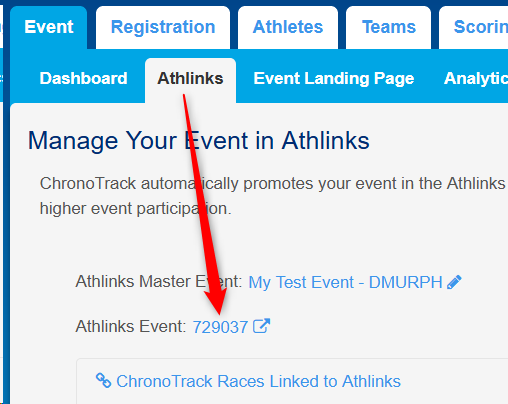Image resolution: width=508 pixels, height=404 pixels.
Task: Click the chain link icon before ChronoTrack Races
Action: pos(103,380)
